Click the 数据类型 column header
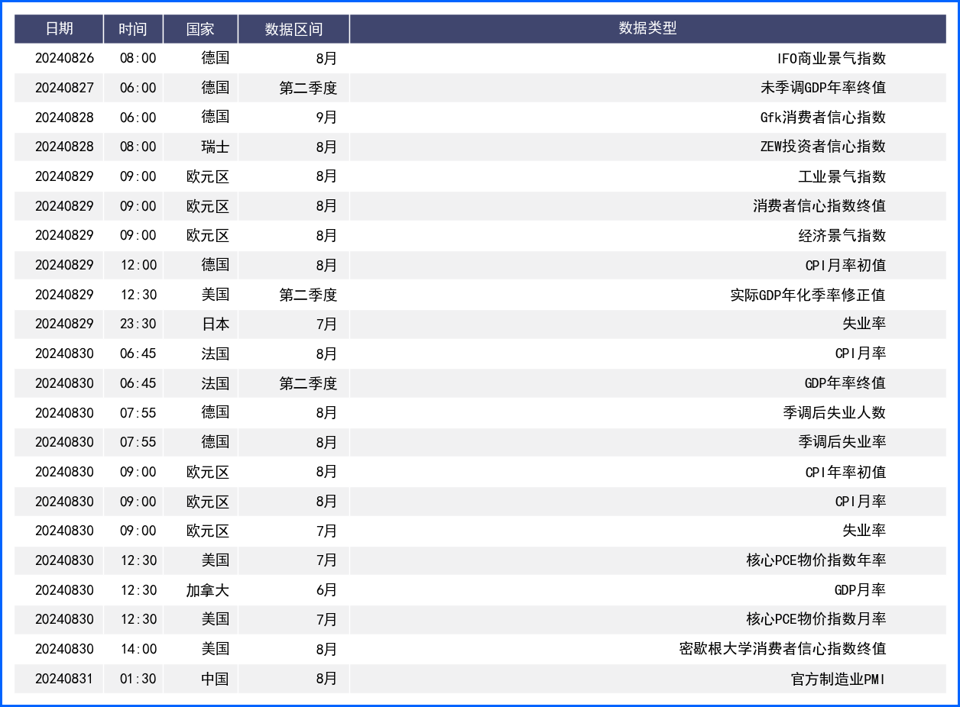Image resolution: width=960 pixels, height=707 pixels. [x=647, y=29]
